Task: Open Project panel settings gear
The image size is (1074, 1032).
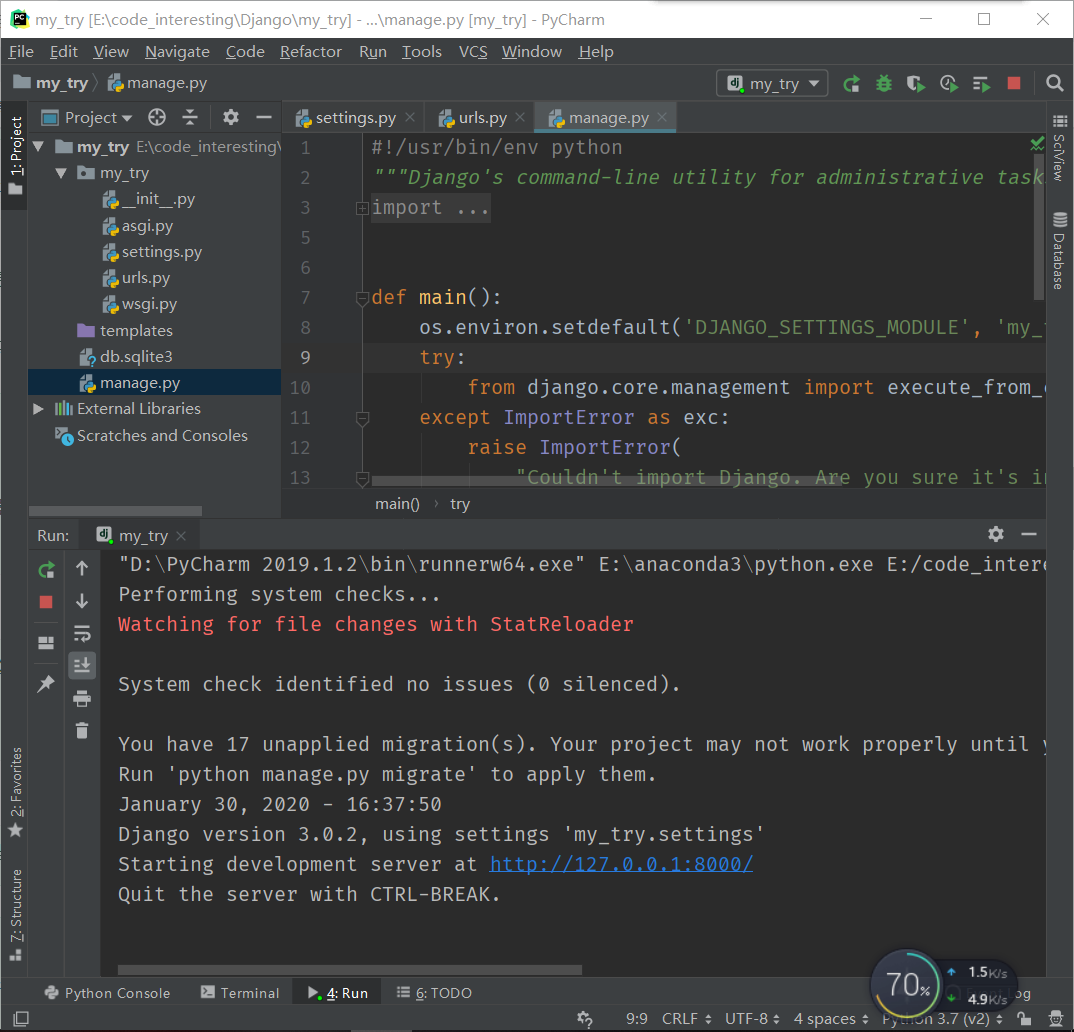Action: point(231,118)
